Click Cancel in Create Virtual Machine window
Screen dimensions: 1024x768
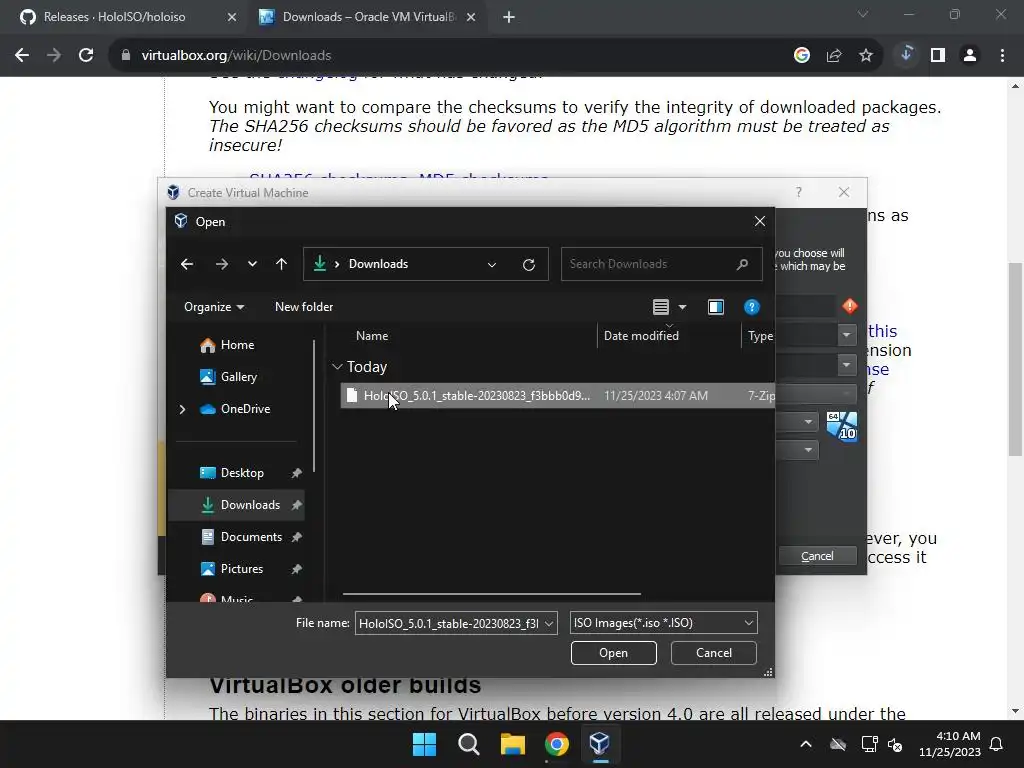point(817,556)
